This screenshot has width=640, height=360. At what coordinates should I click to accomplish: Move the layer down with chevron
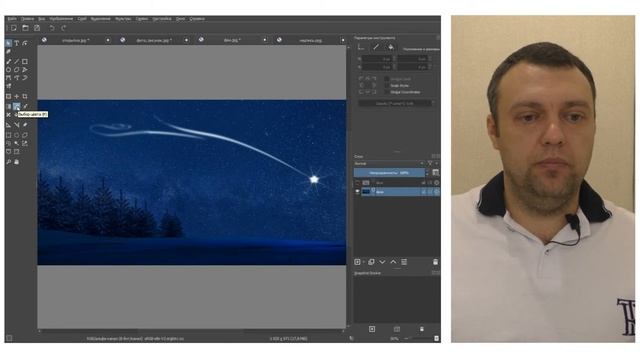click(382, 262)
